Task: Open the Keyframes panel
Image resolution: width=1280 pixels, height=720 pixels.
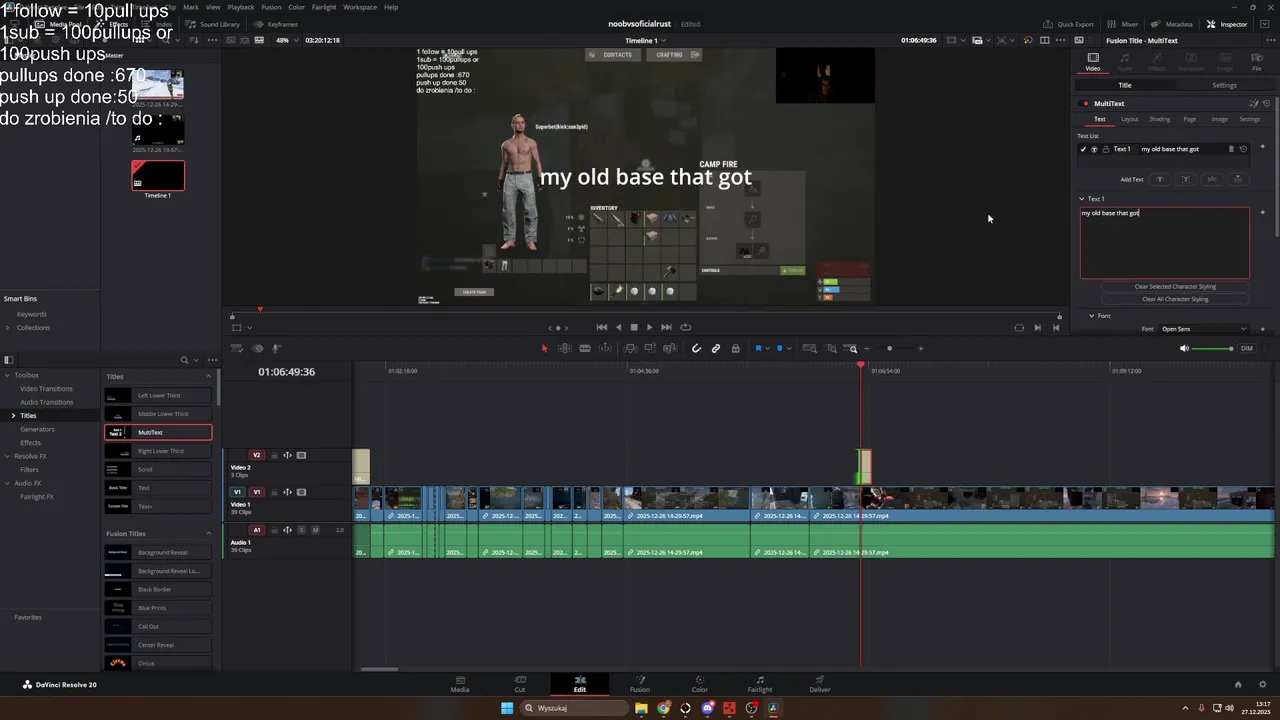Action: pyautogui.click(x=276, y=24)
